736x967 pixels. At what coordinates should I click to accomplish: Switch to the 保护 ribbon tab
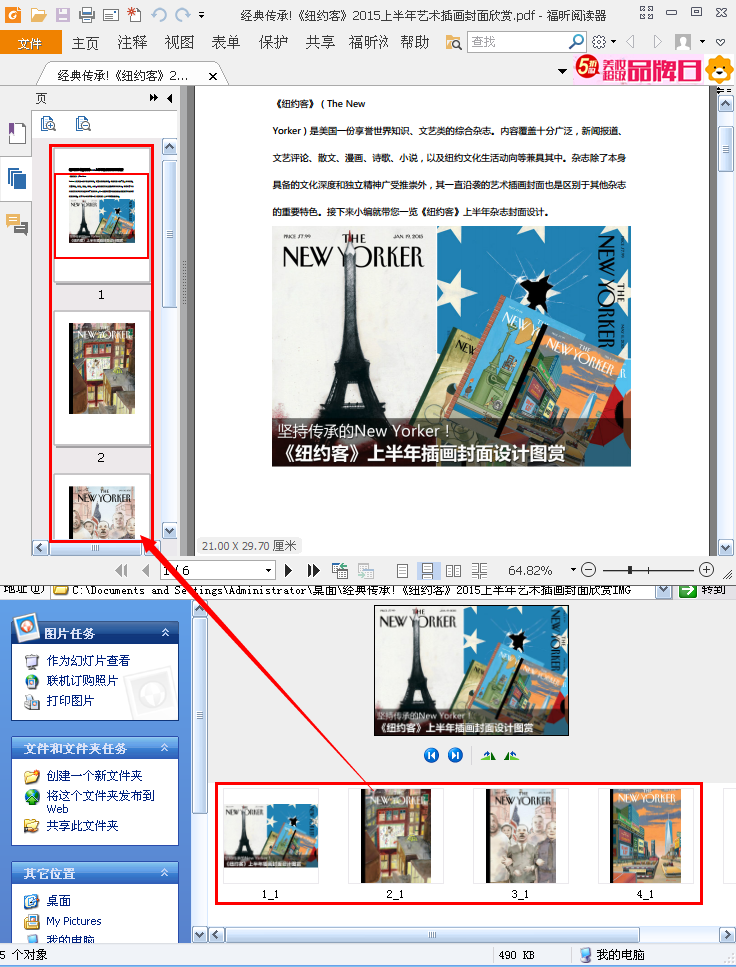tap(273, 43)
